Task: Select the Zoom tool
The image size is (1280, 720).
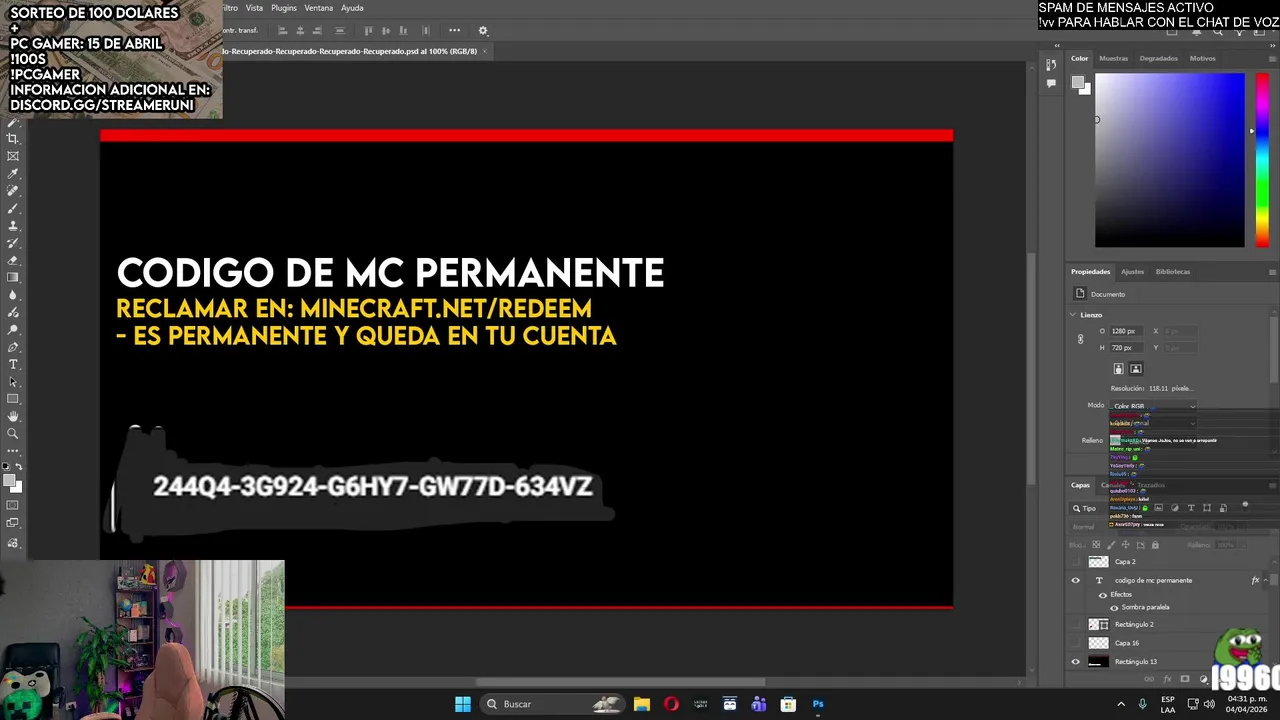Action: [13, 434]
